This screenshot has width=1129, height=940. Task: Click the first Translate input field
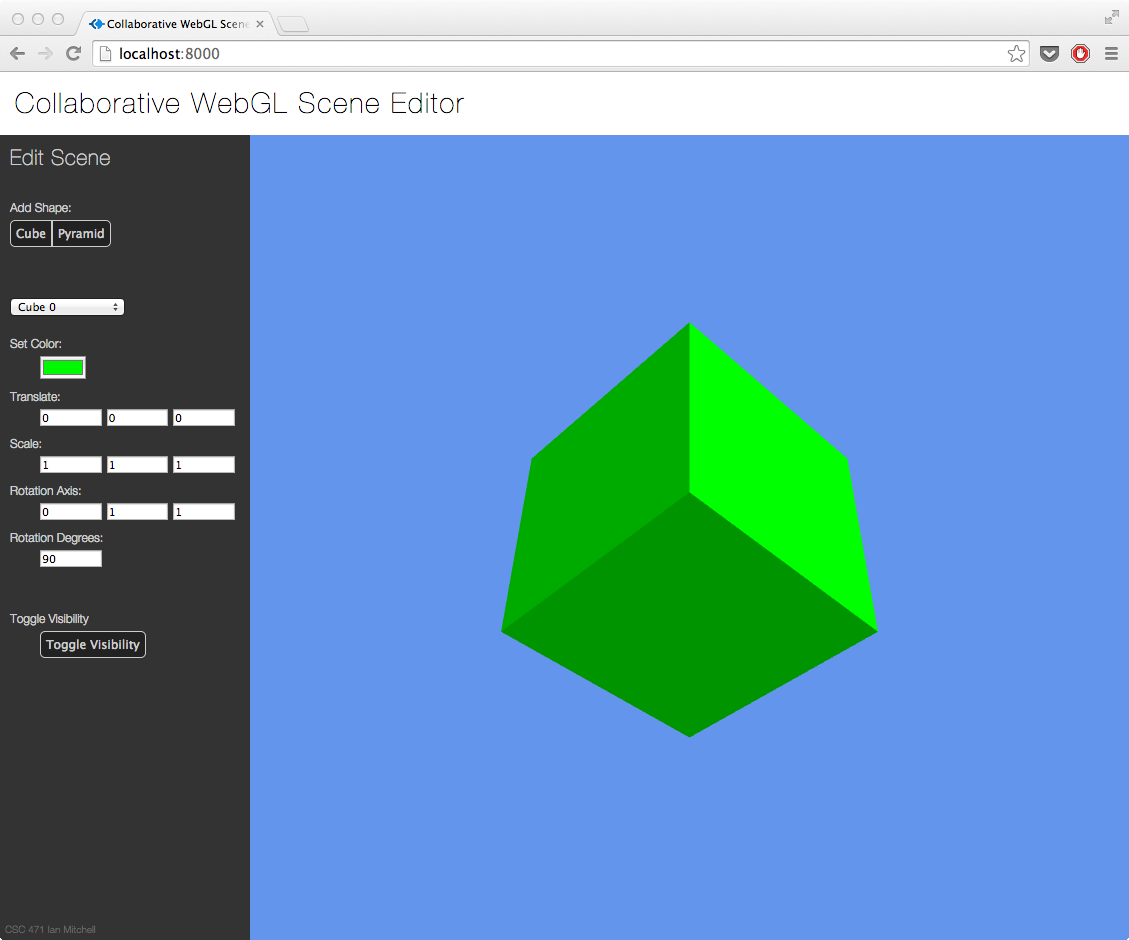[x=71, y=418]
